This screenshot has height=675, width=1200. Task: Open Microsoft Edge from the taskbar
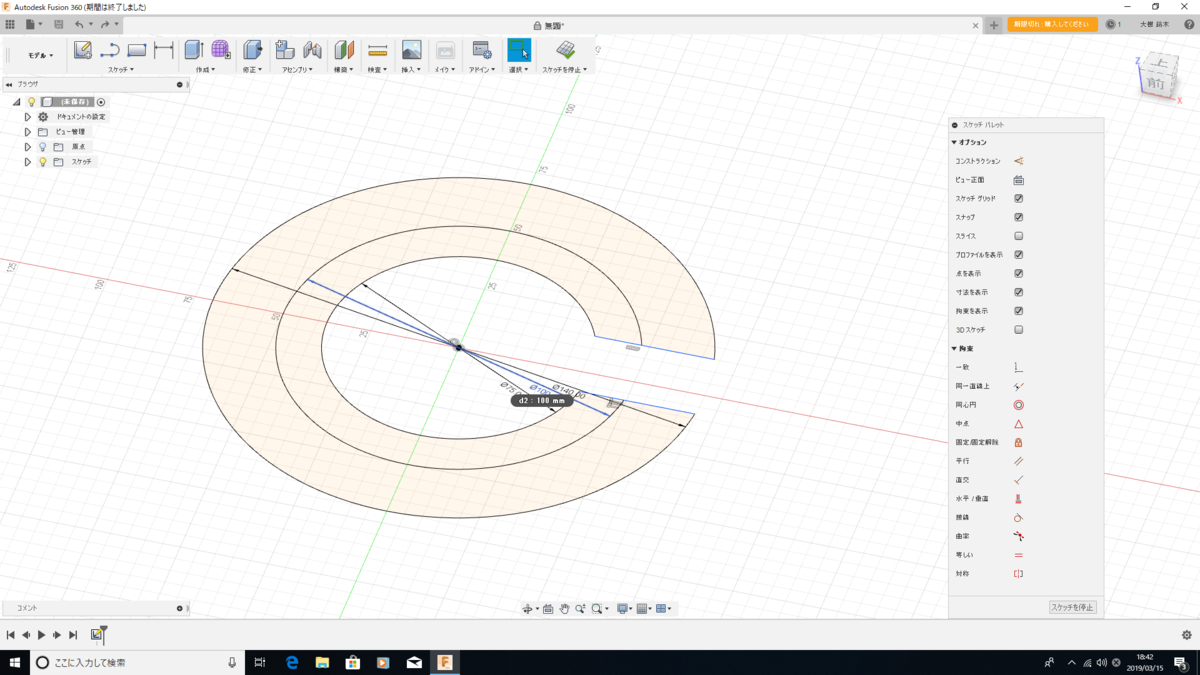tap(292, 662)
